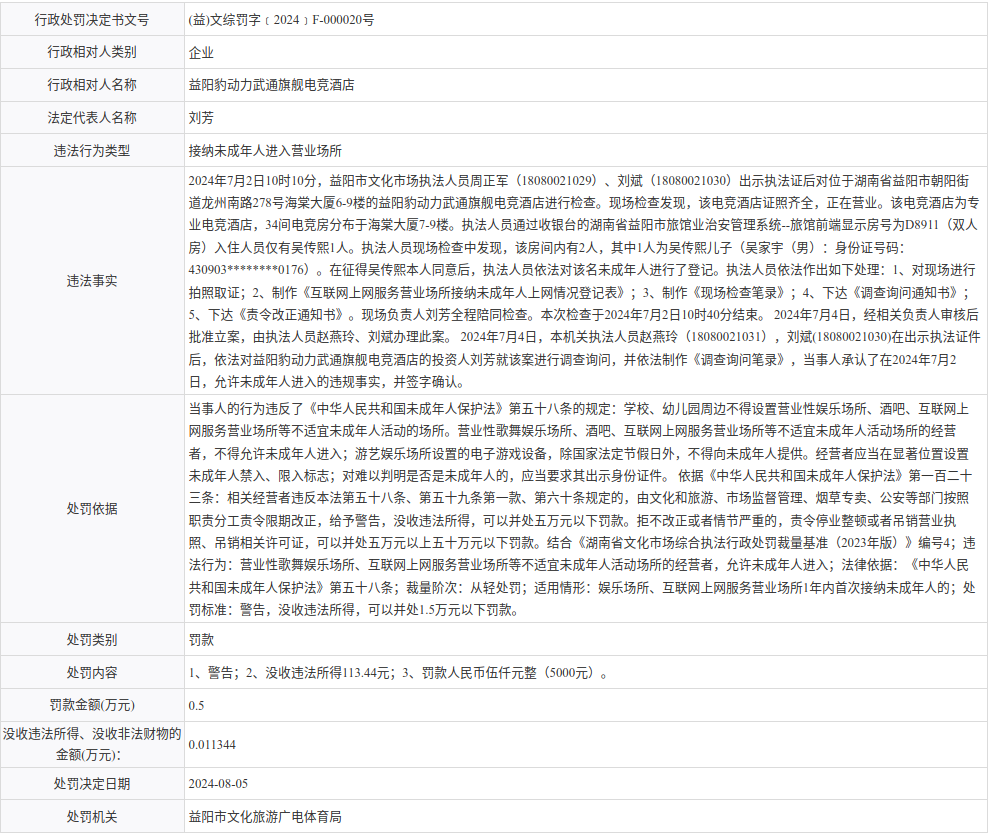Click the 行政相对人类别 label

click(x=91, y=52)
